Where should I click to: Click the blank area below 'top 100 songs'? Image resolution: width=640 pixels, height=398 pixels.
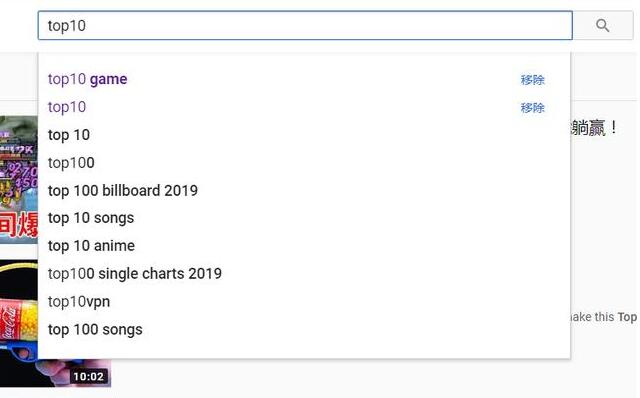(x=304, y=351)
